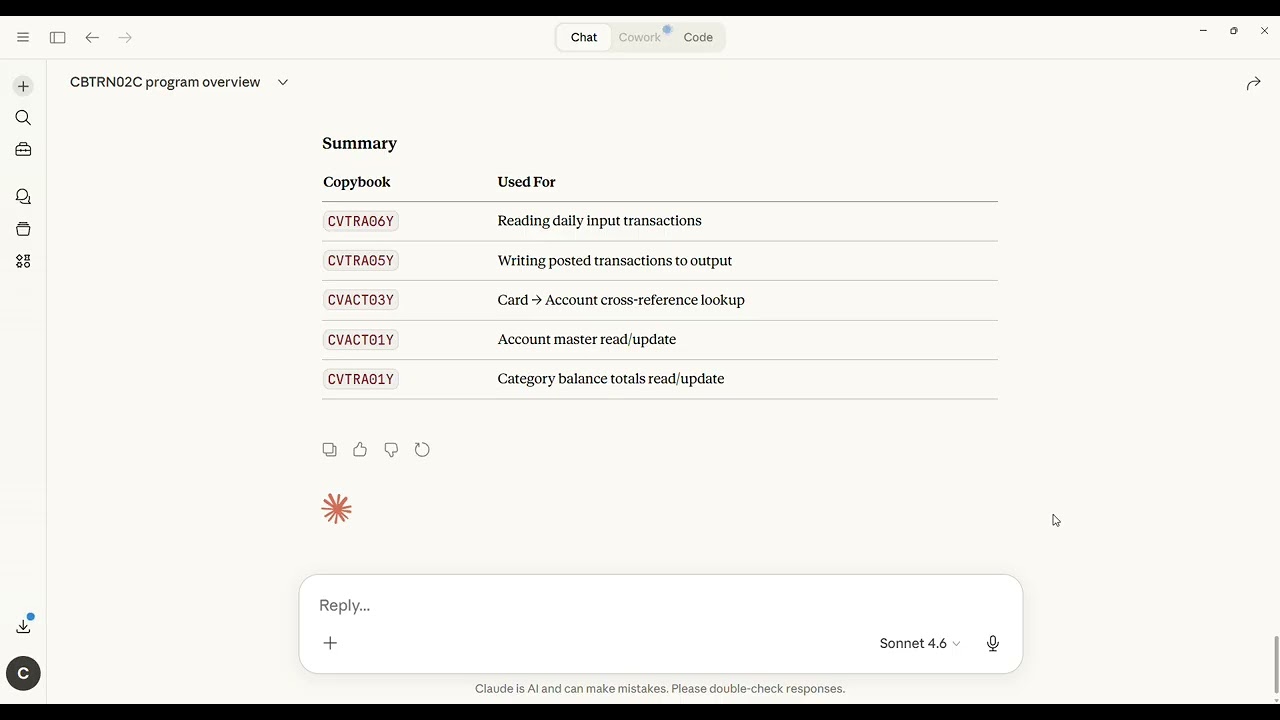This screenshot has height=720, width=1280.
Task: Give thumbs up to the response
Action: click(360, 450)
